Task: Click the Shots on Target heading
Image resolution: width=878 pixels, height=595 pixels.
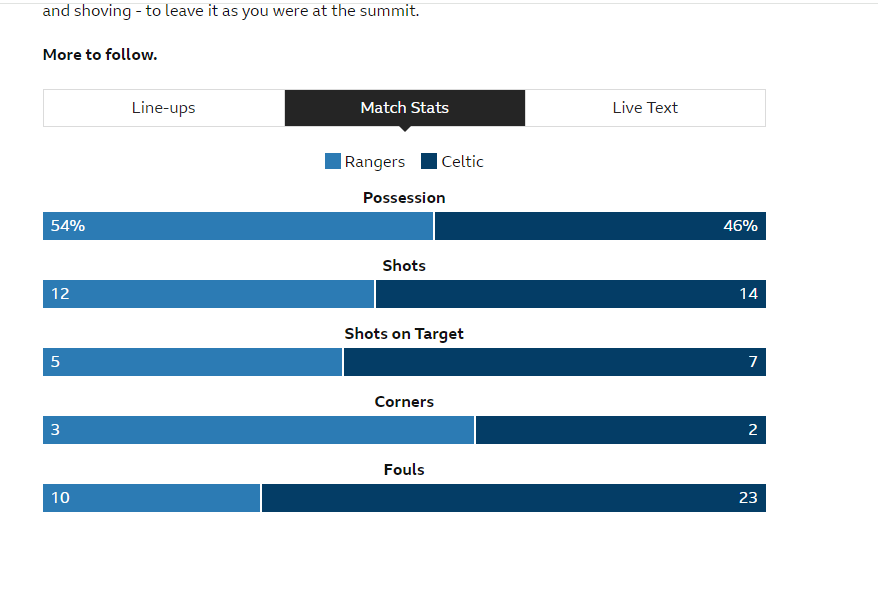Action: pyautogui.click(x=404, y=334)
